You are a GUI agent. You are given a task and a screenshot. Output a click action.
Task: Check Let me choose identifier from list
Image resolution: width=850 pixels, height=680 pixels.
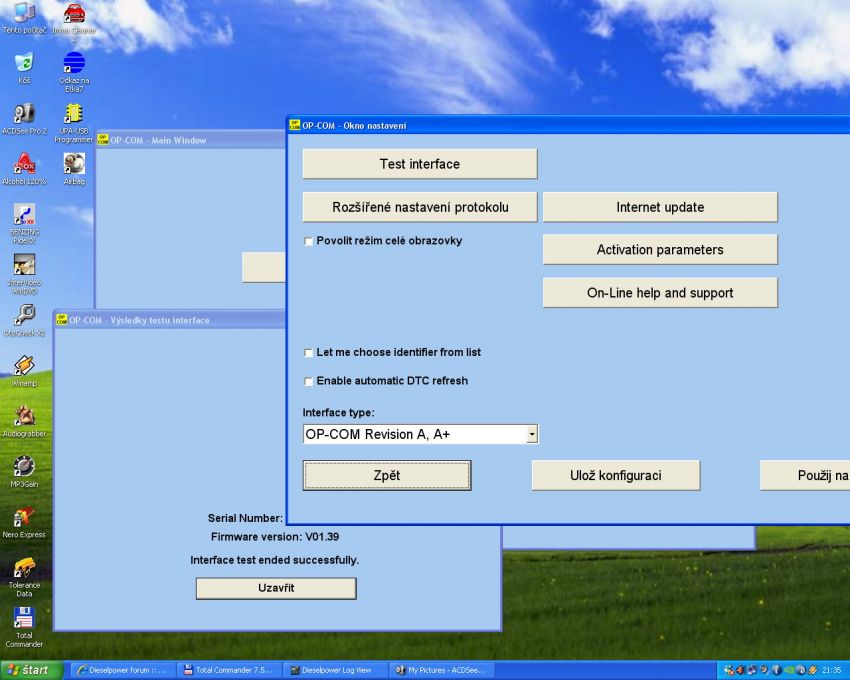tap(308, 353)
